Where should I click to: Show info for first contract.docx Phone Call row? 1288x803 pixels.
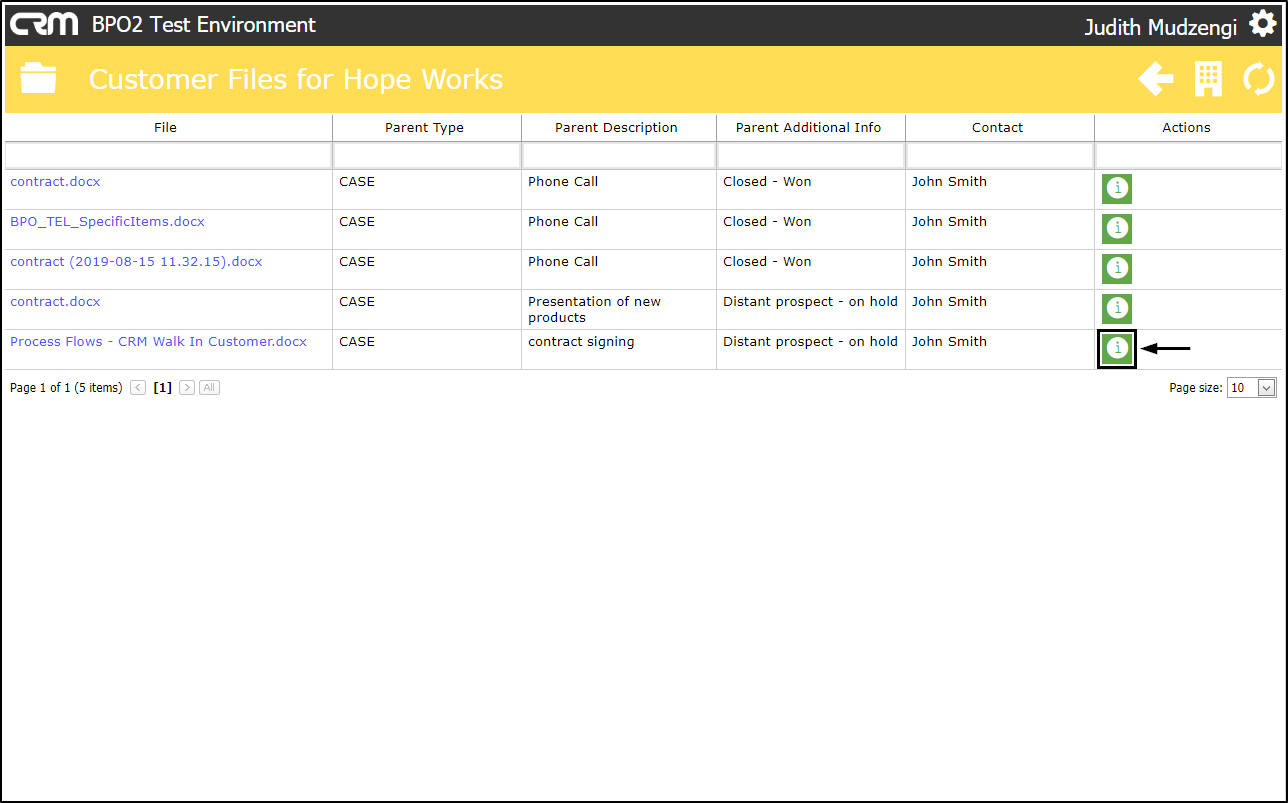1117,189
